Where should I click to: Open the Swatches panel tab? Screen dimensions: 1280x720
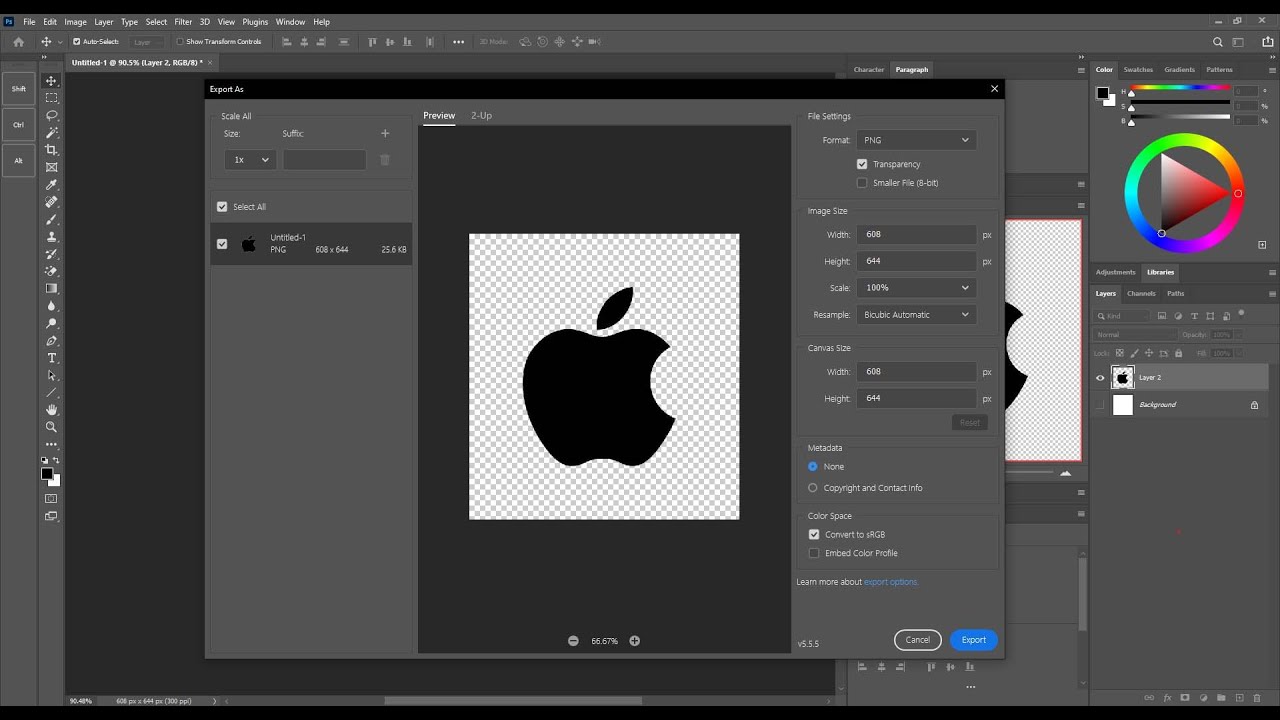pos(1138,70)
